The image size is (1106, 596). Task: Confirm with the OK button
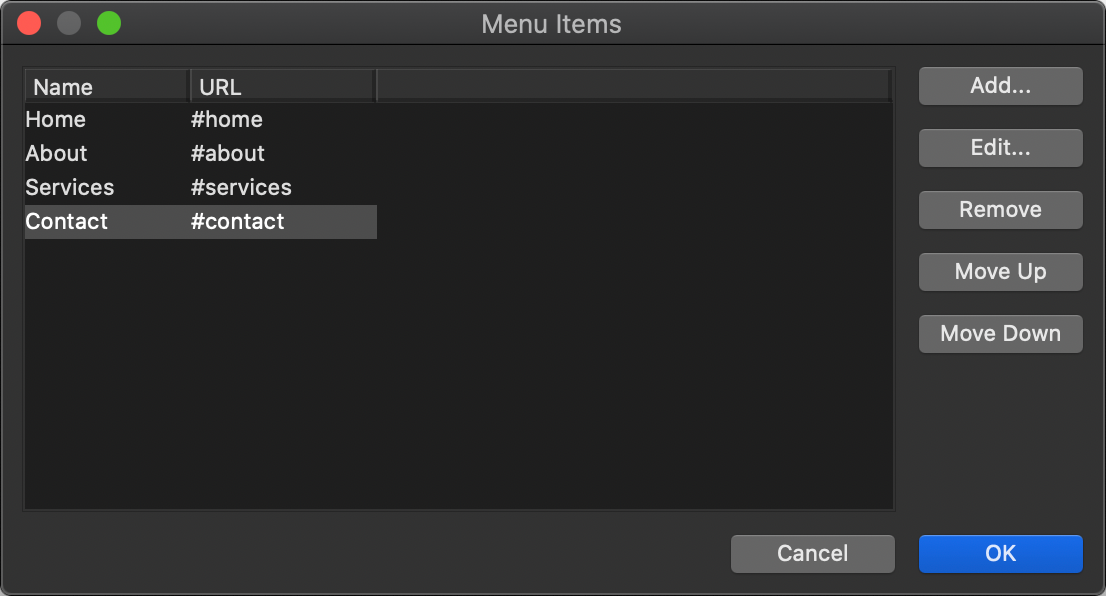click(x=1000, y=554)
